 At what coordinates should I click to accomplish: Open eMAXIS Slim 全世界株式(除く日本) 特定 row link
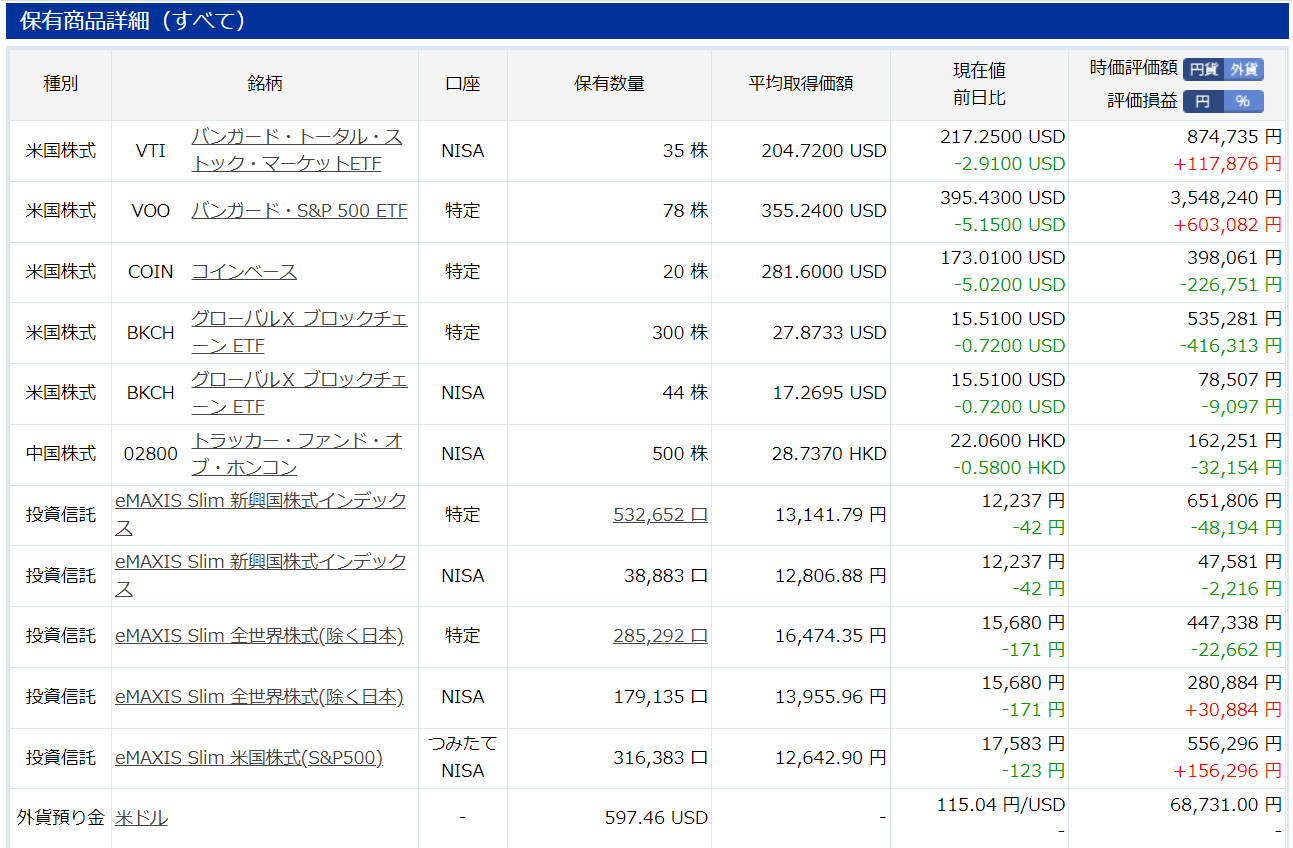pos(259,636)
